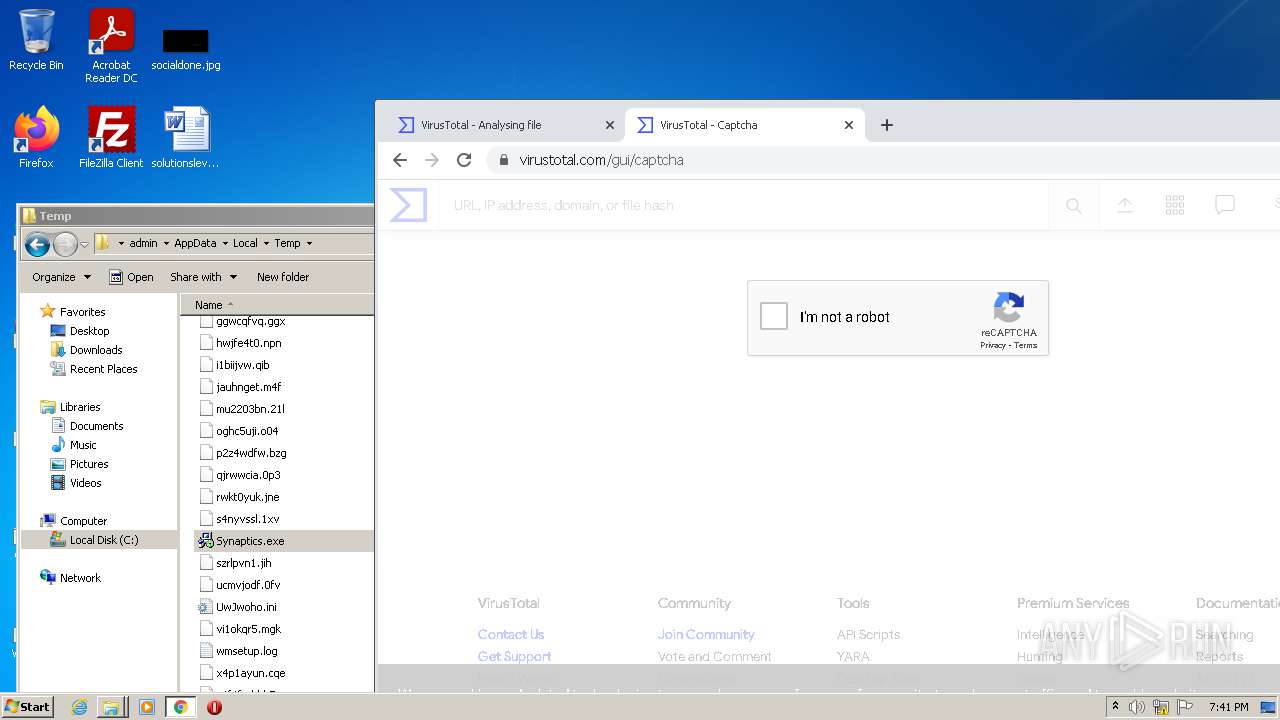Screen dimensions: 1280x720
Task: Click Explorer back navigation button
Action: click(37, 244)
